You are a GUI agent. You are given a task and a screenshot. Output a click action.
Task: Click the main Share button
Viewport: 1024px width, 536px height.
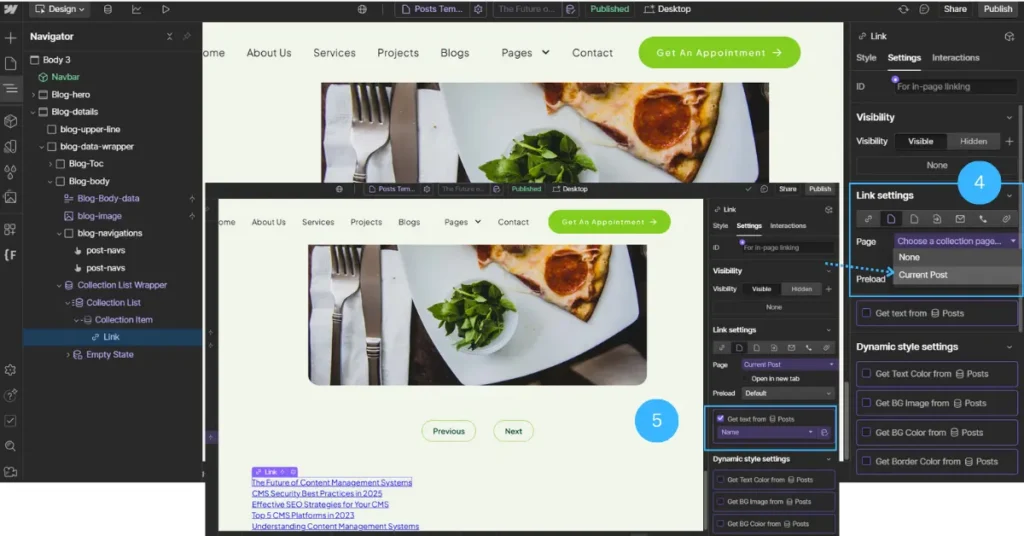[x=955, y=9]
